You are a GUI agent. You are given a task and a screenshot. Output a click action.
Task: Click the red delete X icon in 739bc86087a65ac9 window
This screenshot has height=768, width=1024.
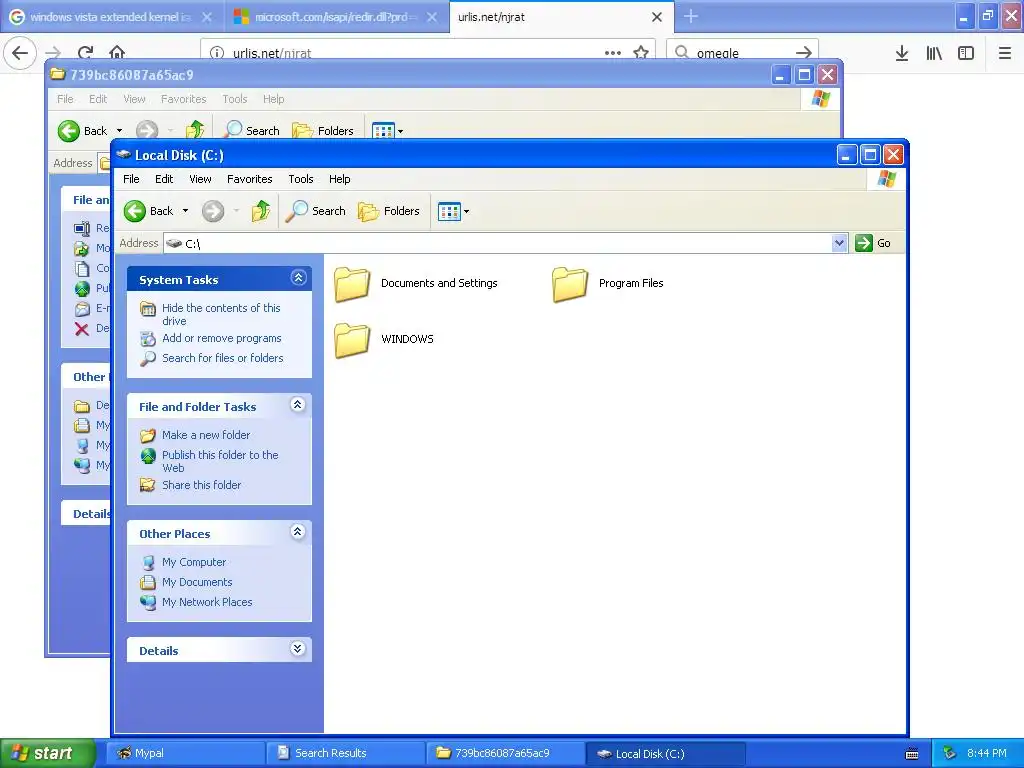pyautogui.click(x=82, y=328)
